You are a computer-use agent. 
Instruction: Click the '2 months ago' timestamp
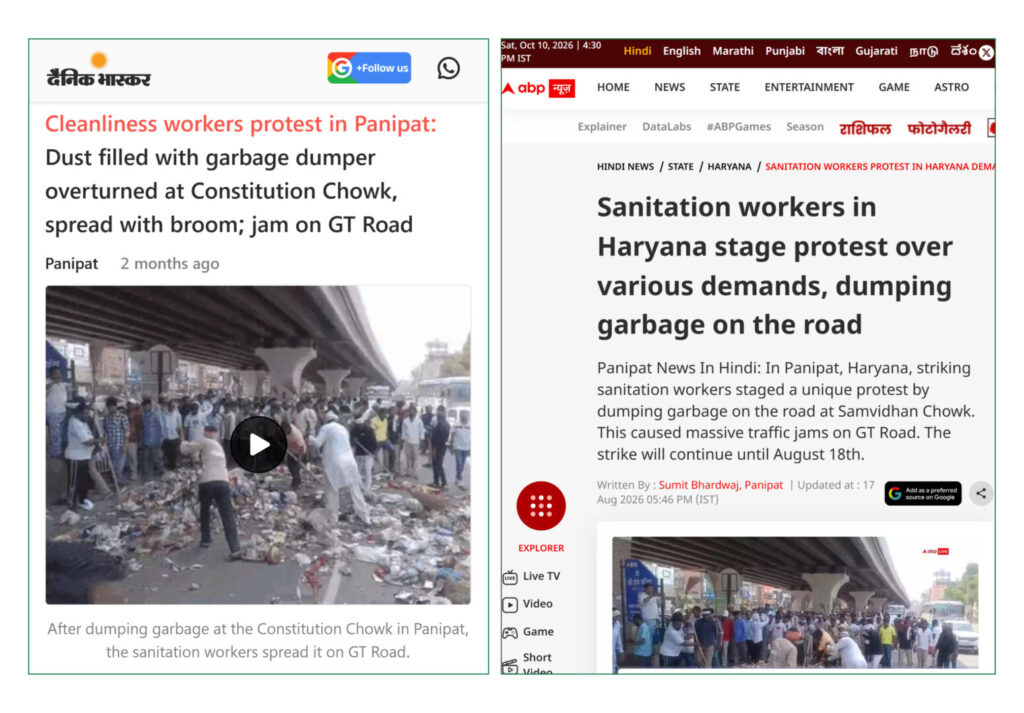(170, 264)
